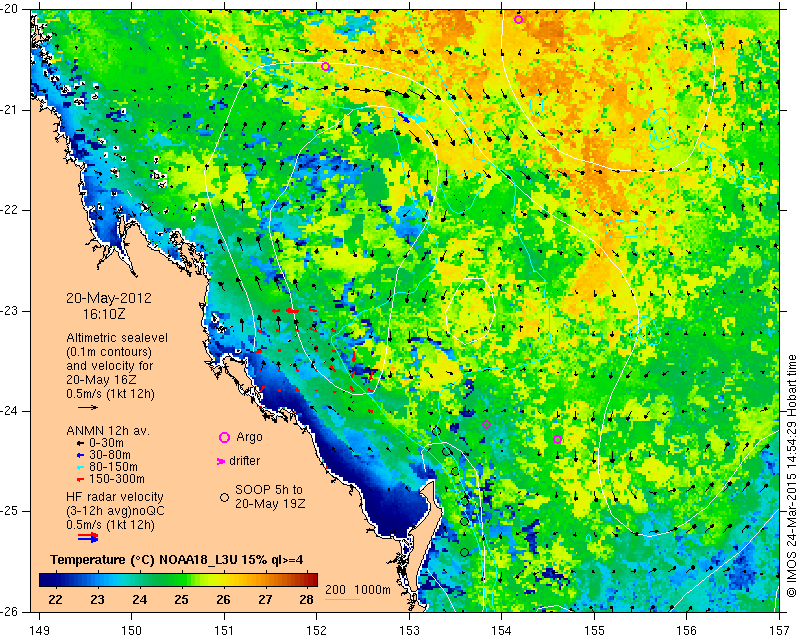
Task: Select the Argo float marker near 20.6S 152.1E
Action: [x=326, y=67]
